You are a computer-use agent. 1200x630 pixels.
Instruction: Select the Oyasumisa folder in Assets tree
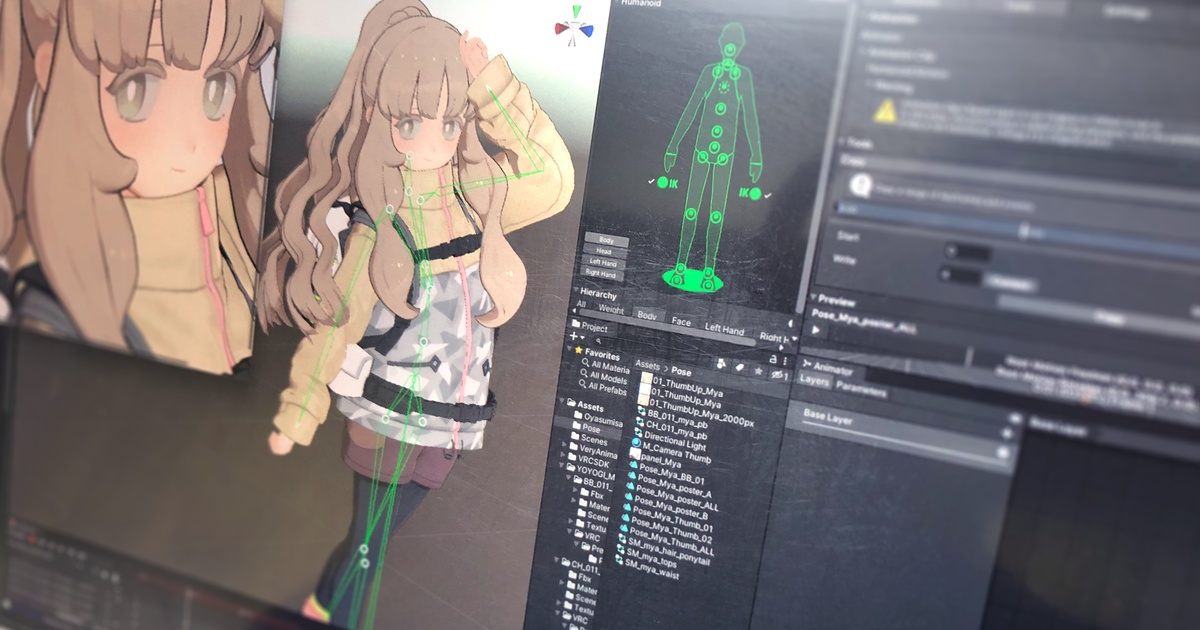(599, 417)
